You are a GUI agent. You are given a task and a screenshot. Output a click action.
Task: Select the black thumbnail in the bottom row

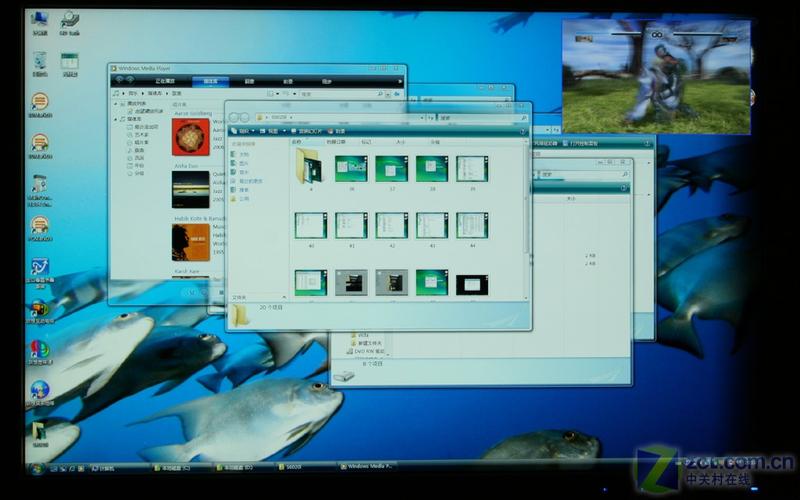click(x=472, y=284)
